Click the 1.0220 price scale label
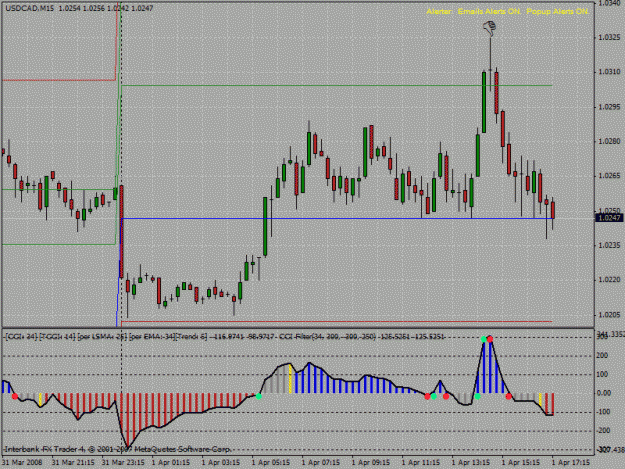625x469 pixels. [610, 280]
